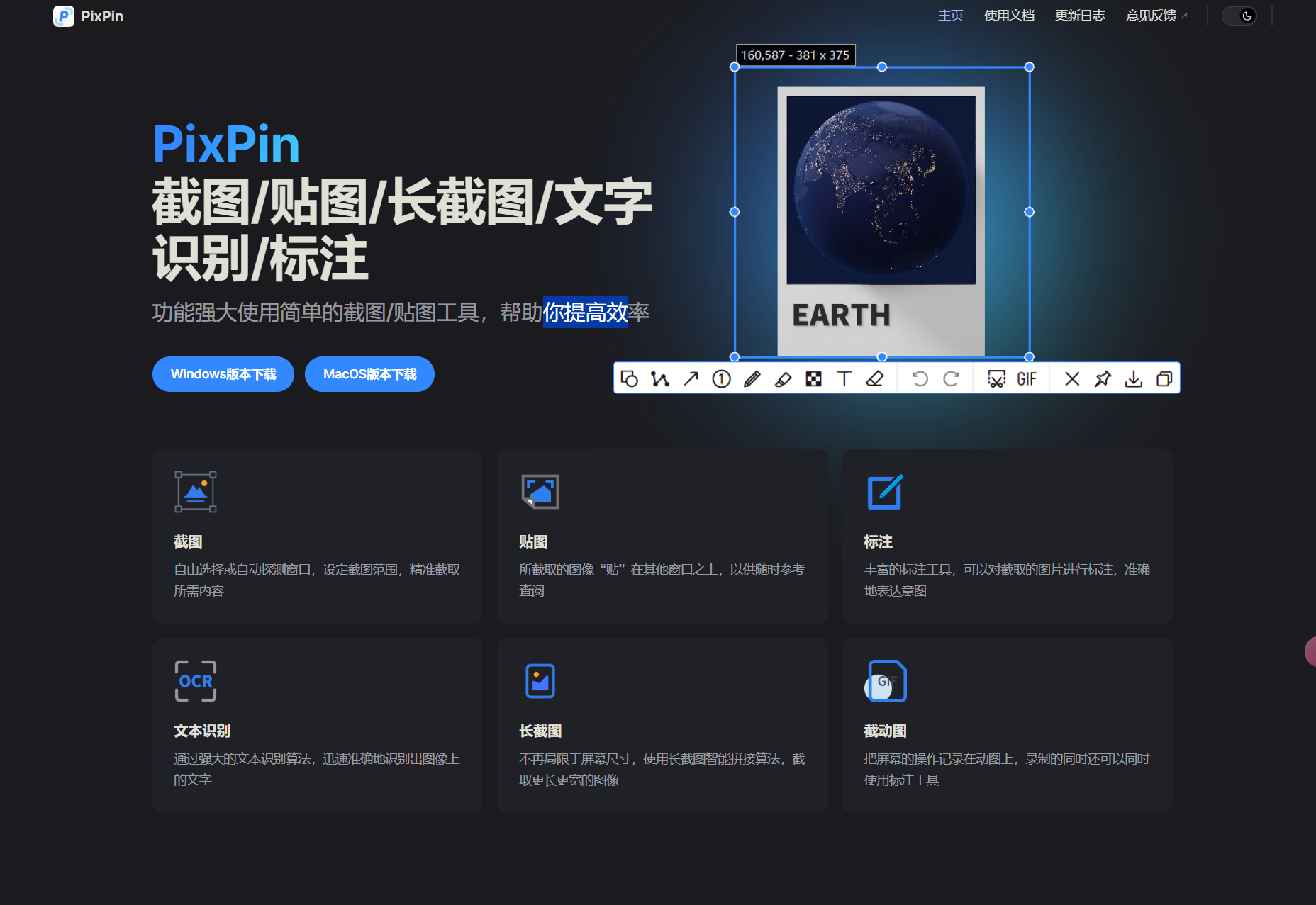The image size is (1316, 905).
Task: Click the long screenshot scissors icon
Action: click(x=996, y=379)
